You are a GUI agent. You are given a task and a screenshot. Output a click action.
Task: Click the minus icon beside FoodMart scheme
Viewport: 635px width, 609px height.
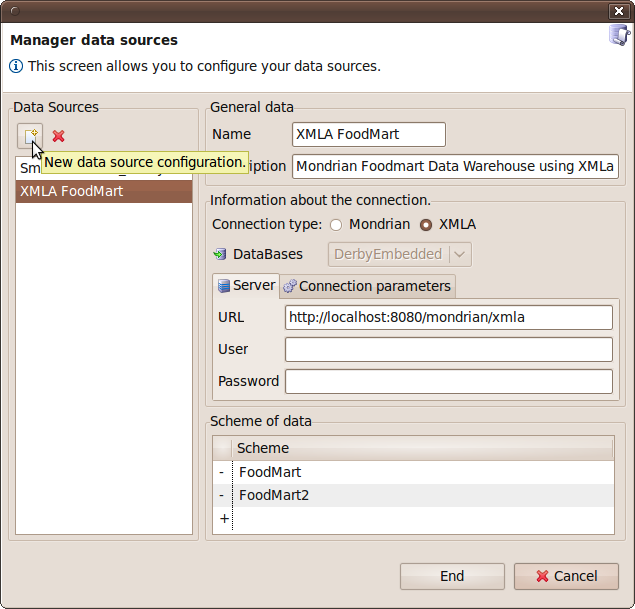222,472
